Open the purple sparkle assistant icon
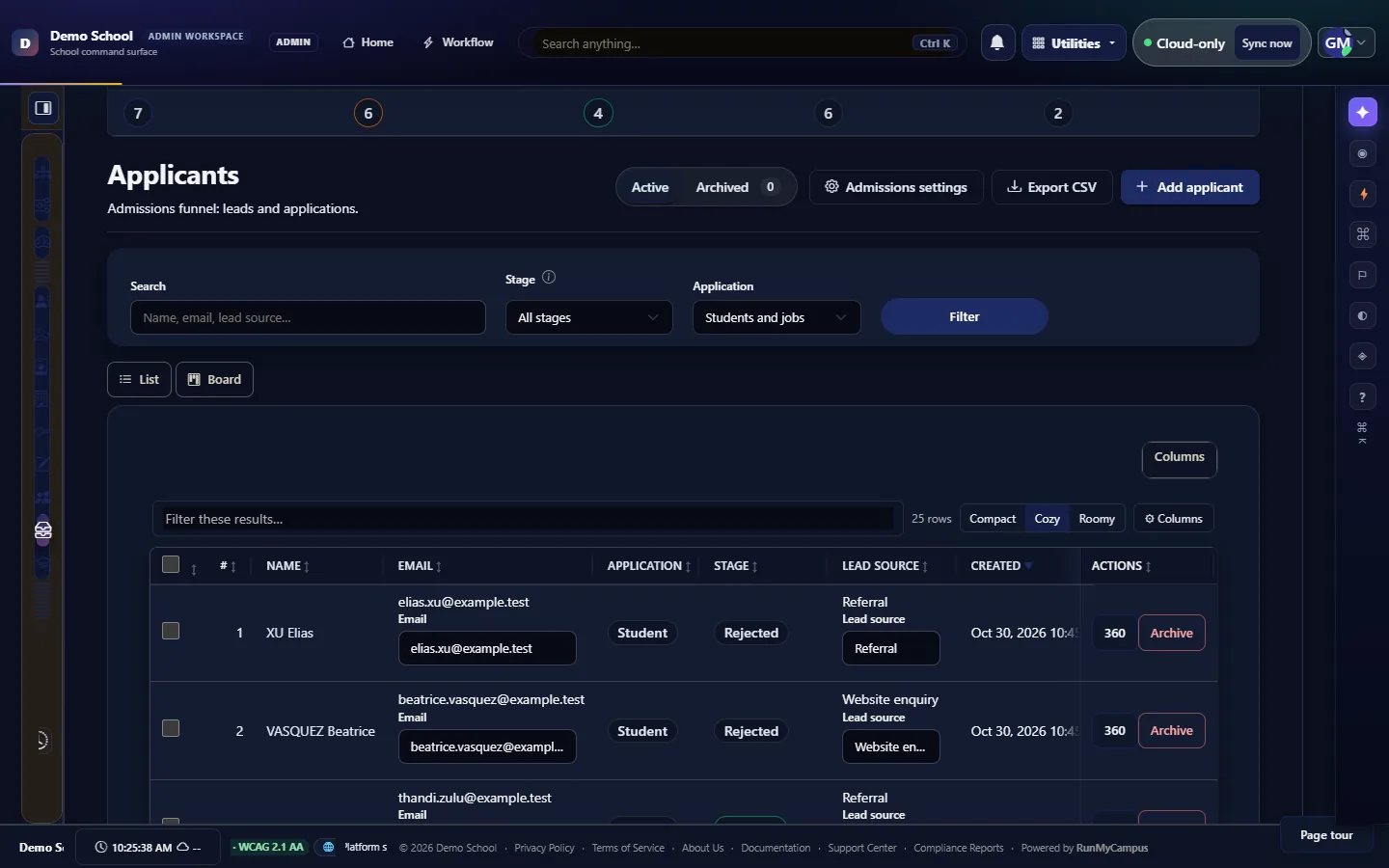This screenshot has width=1389, height=868. [x=1362, y=112]
